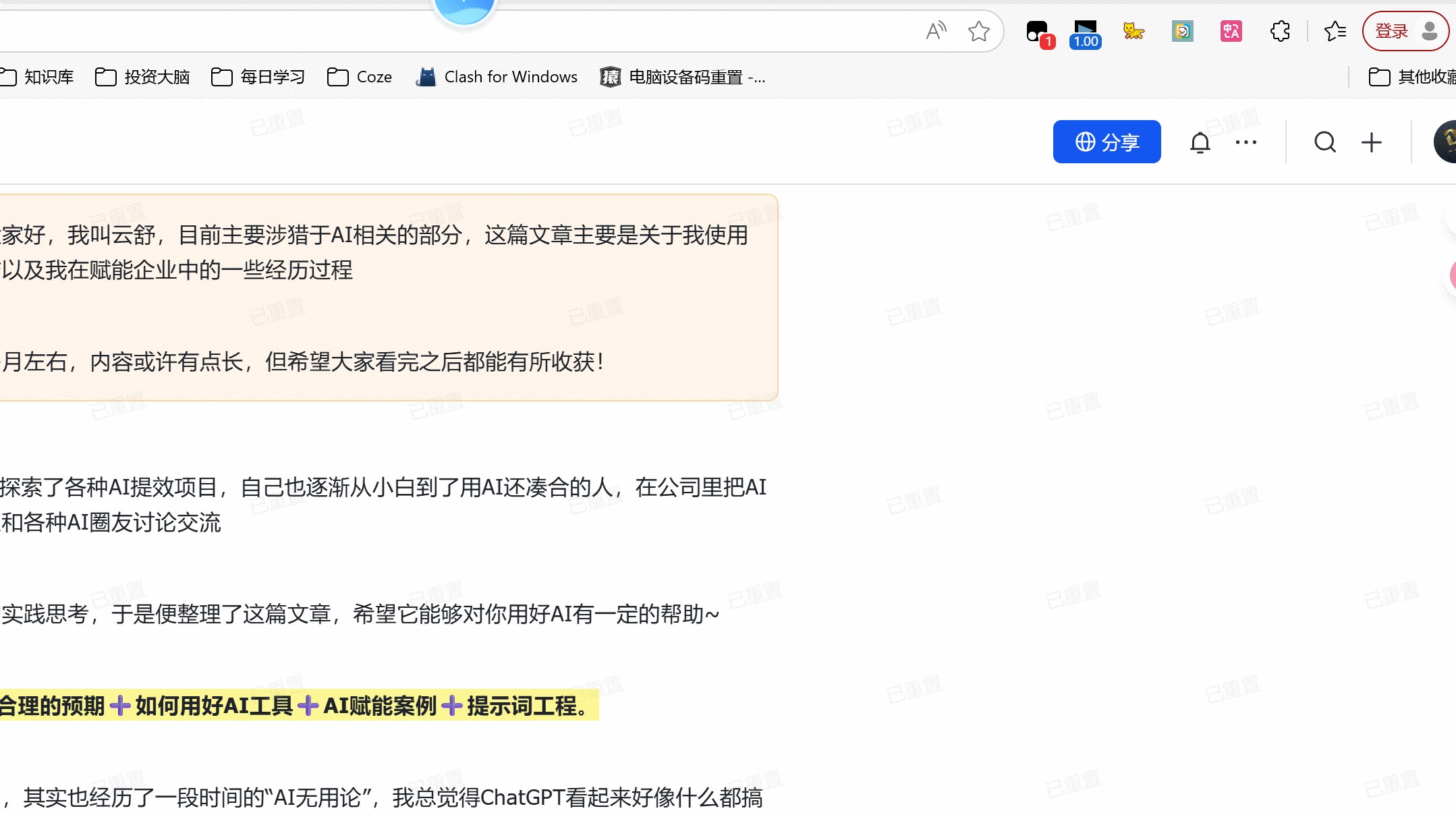Open the favorites hub icon
Image resolution: width=1456 pixels, height=817 pixels.
1335,31
